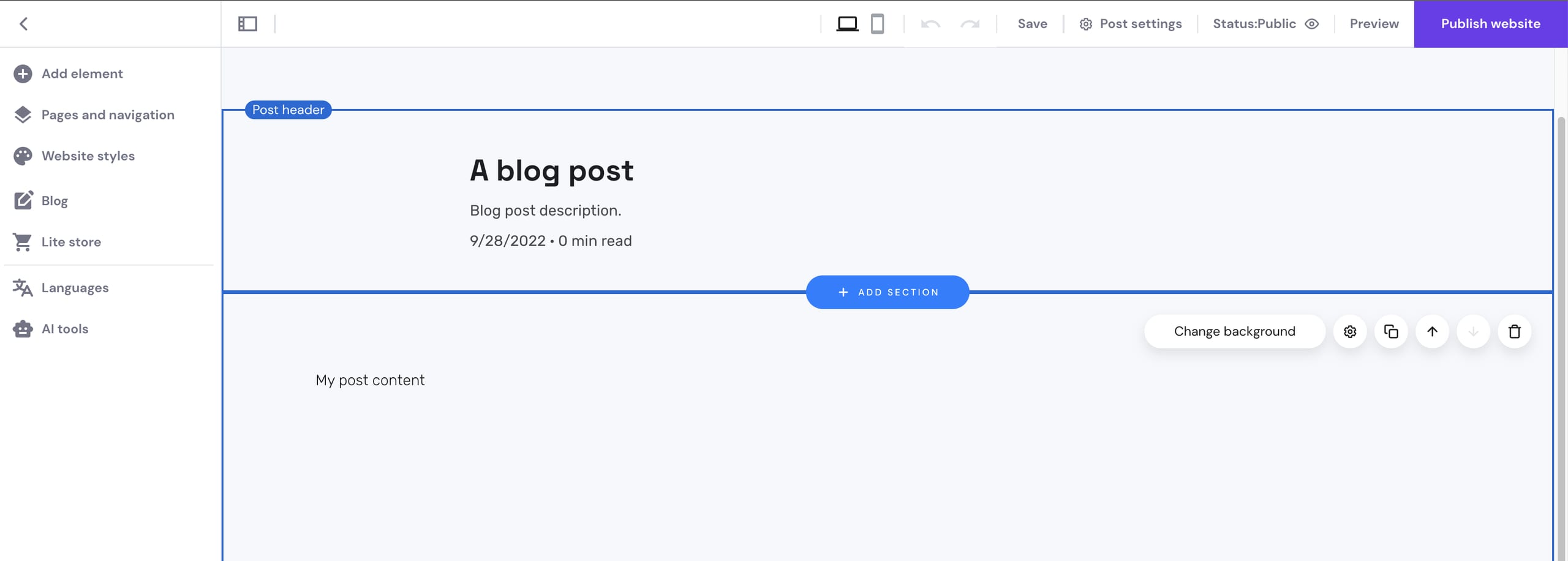The height and width of the screenshot is (561, 1568).
Task: Switch to the Blog panel
Action: click(x=54, y=200)
